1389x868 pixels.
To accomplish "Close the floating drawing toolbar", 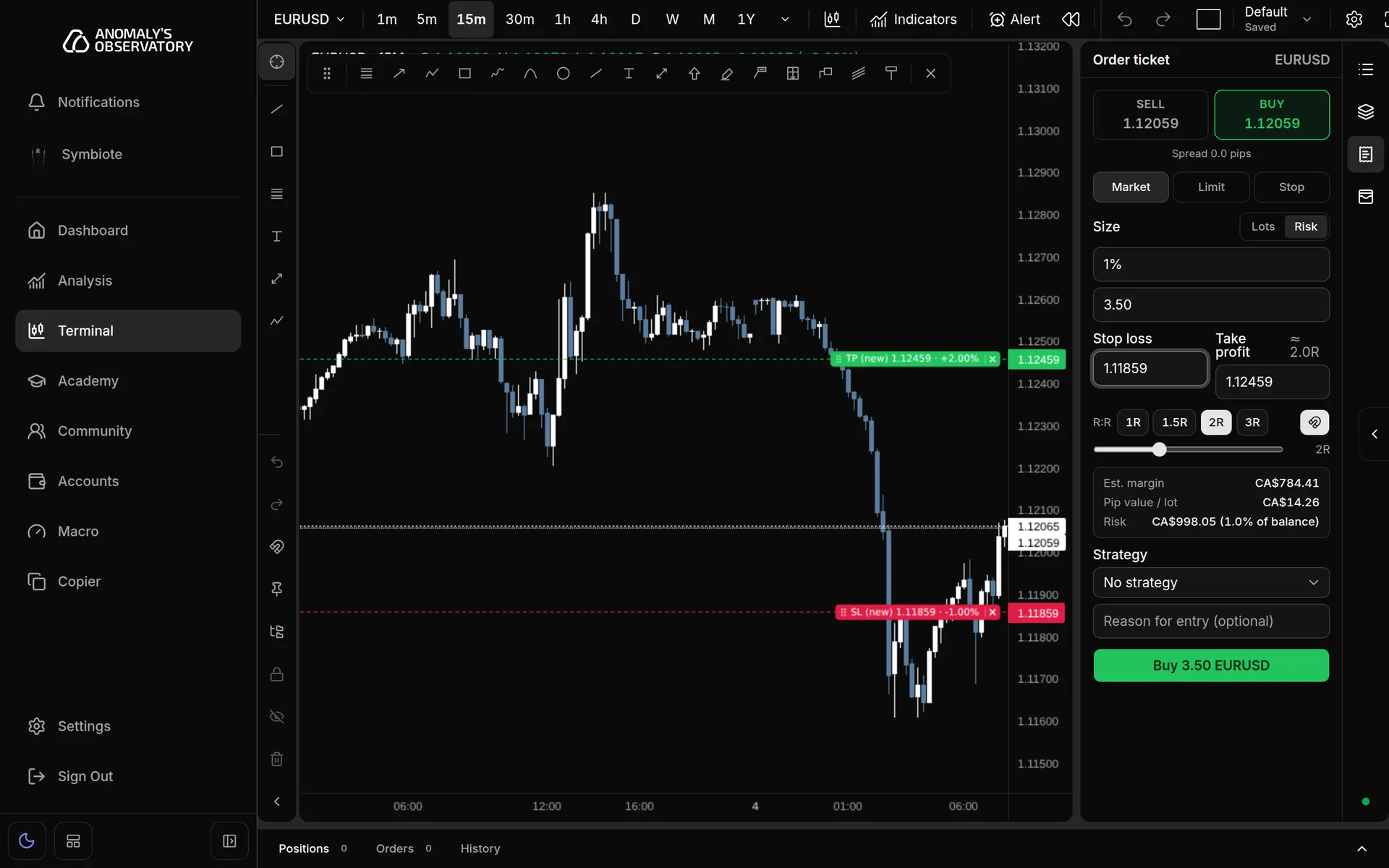I will (x=930, y=73).
